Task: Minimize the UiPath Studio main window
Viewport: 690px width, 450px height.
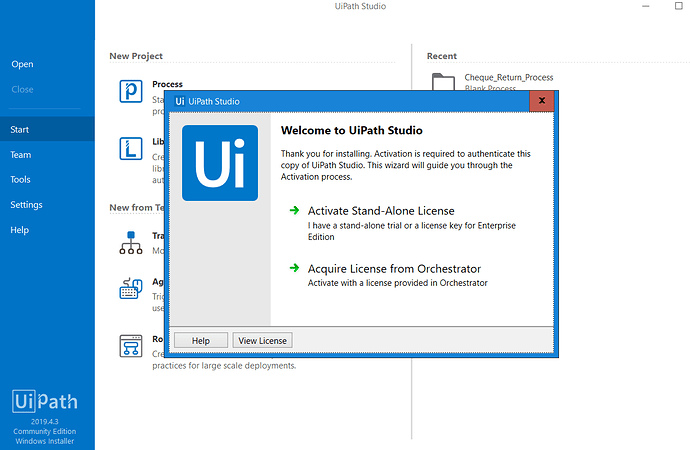Action: 646,6
